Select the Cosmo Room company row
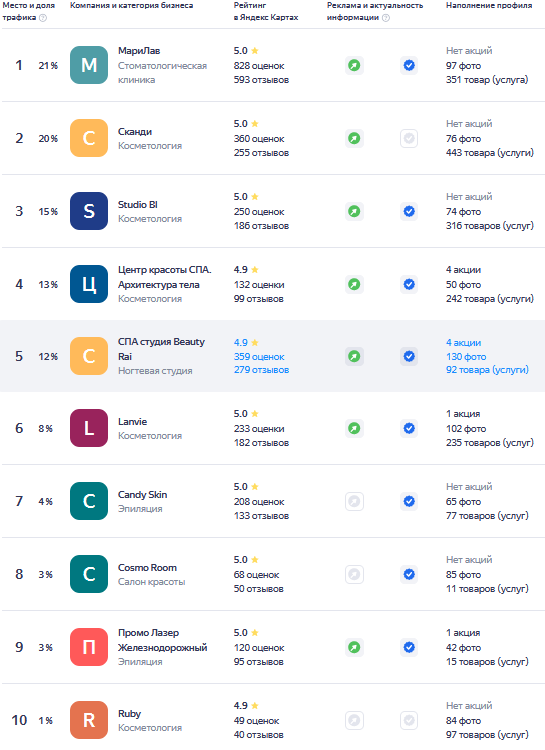The width and height of the screenshot is (545, 750). 273,574
